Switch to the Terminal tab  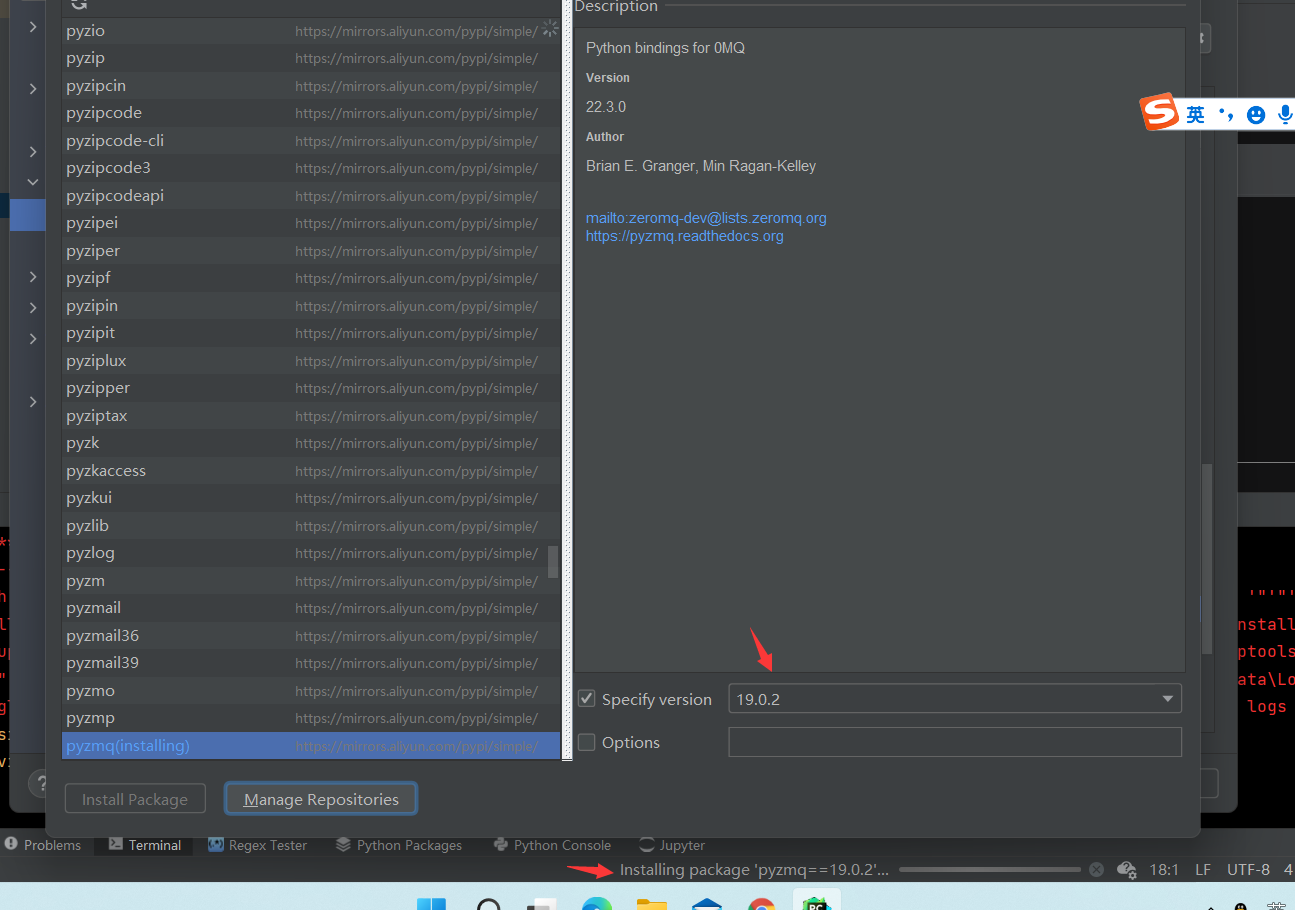[x=145, y=845]
